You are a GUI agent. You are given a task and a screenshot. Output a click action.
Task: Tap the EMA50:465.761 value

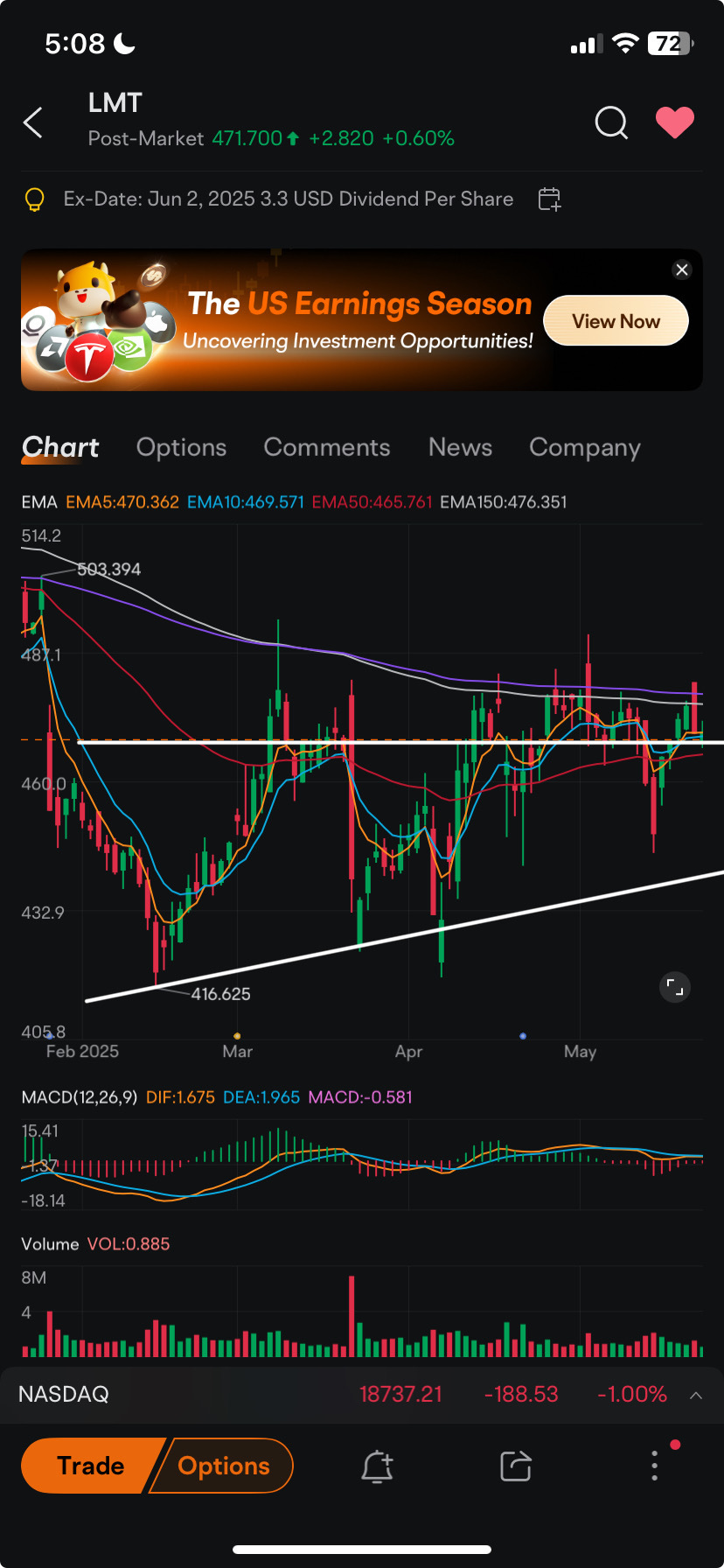point(372,502)
